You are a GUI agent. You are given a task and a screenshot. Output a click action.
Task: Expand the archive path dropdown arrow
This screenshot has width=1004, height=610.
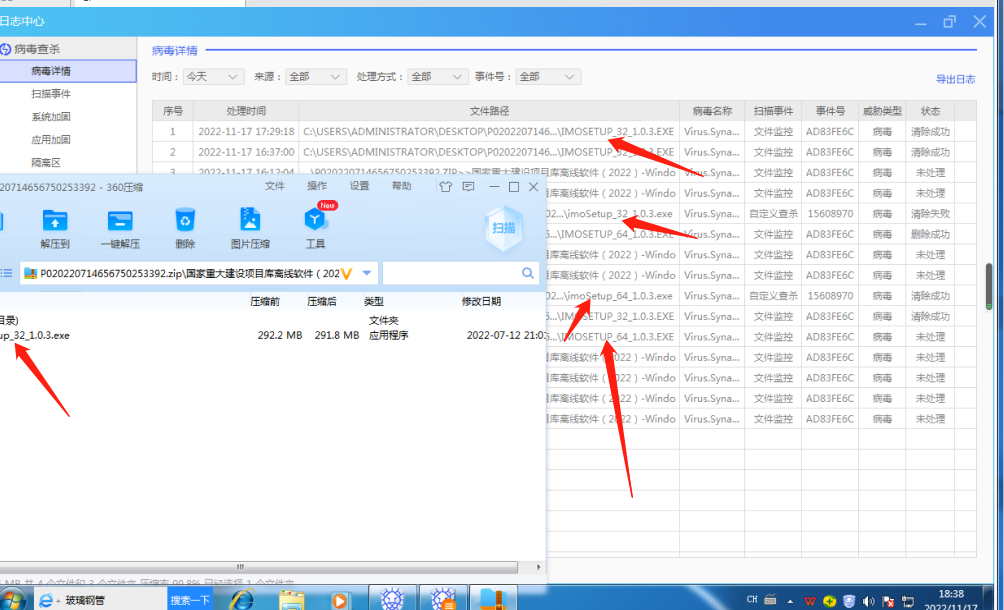(367, 273)
